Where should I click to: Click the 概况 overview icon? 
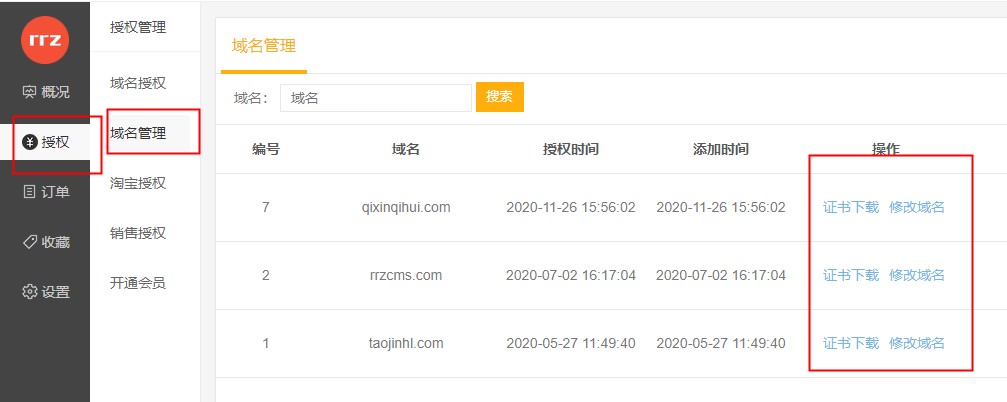[x=30, y=92]
